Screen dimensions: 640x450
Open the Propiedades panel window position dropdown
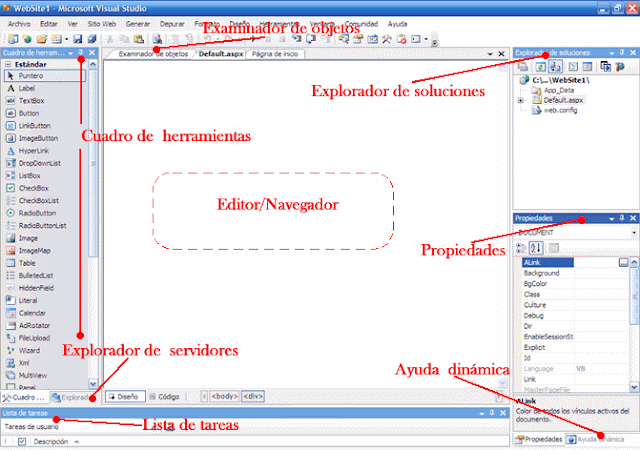611,219
